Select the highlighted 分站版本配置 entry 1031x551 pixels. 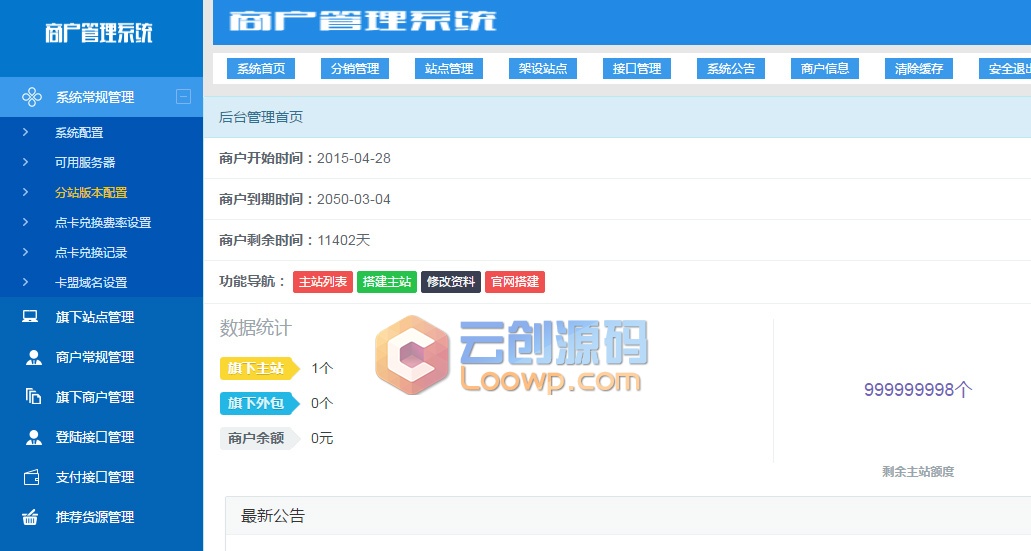[x=91, y=193]
